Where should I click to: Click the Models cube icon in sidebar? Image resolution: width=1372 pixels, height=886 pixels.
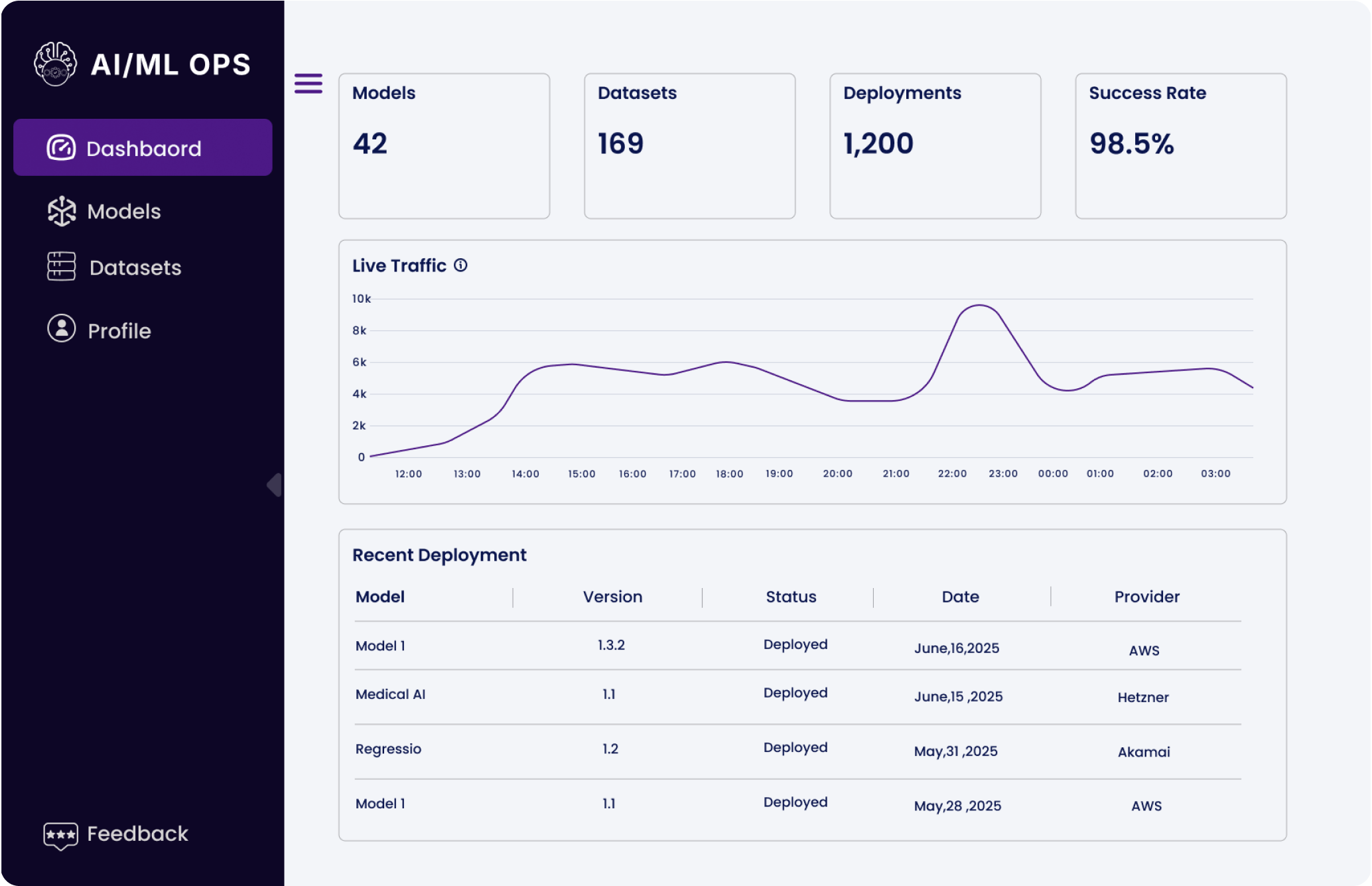click(x=62, y=211)
